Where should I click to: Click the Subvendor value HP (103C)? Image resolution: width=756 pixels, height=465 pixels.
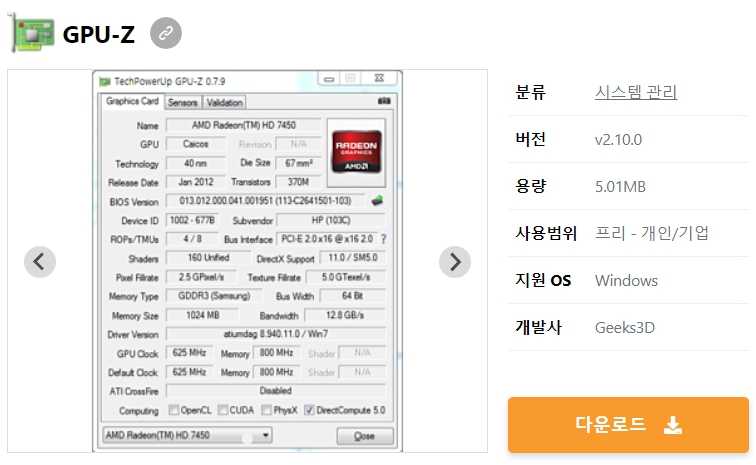tap(331, 220)
